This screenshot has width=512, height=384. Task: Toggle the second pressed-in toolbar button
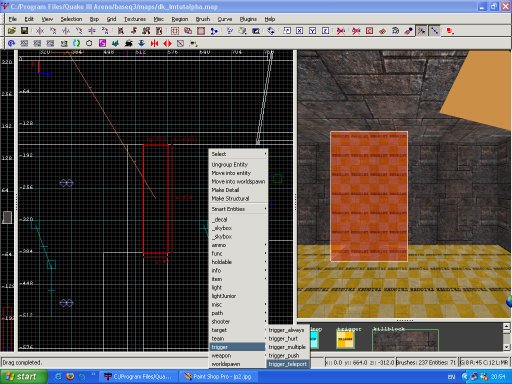(x=435, y=31)
